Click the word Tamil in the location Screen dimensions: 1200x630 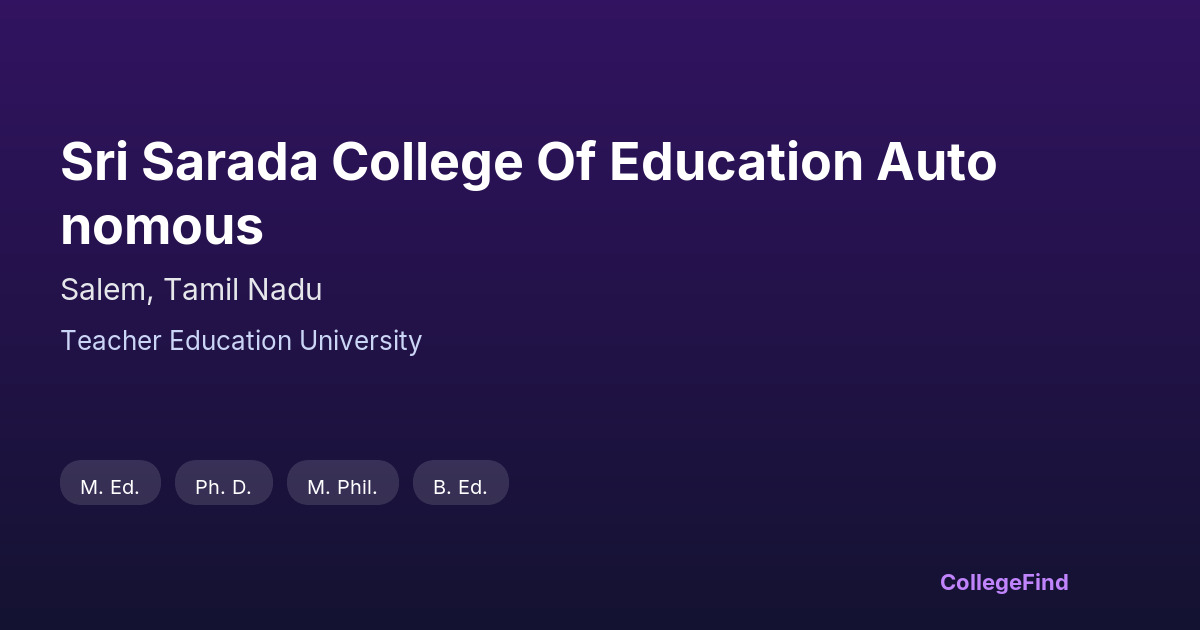click(202, 290)
